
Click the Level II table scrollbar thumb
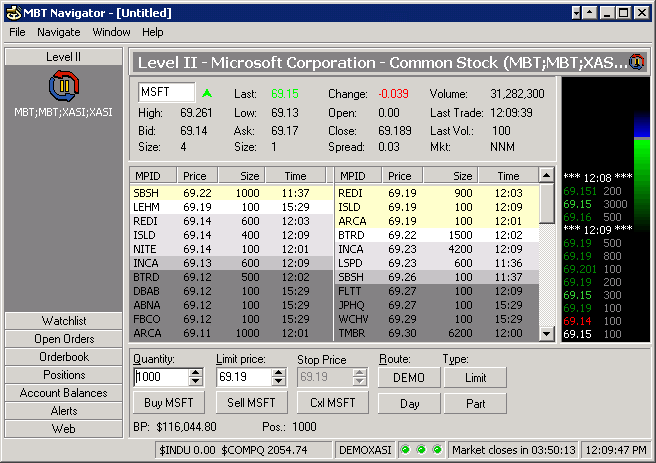(546, 203)
